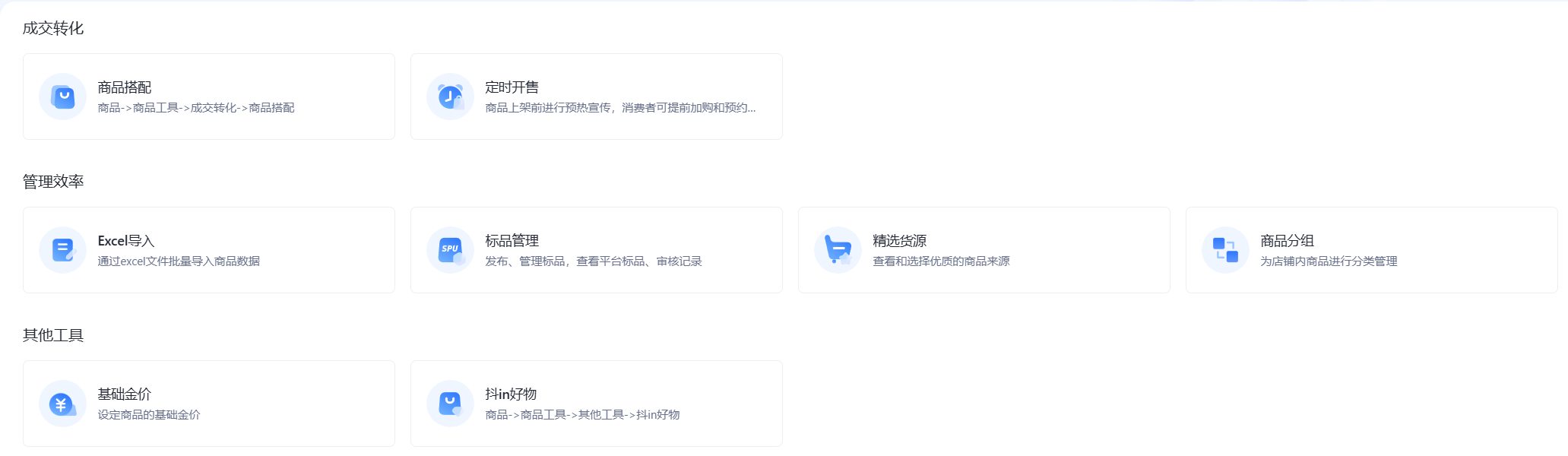Click the 抖in好物 bag icon

pyautogui.click(x=450, y=404)
